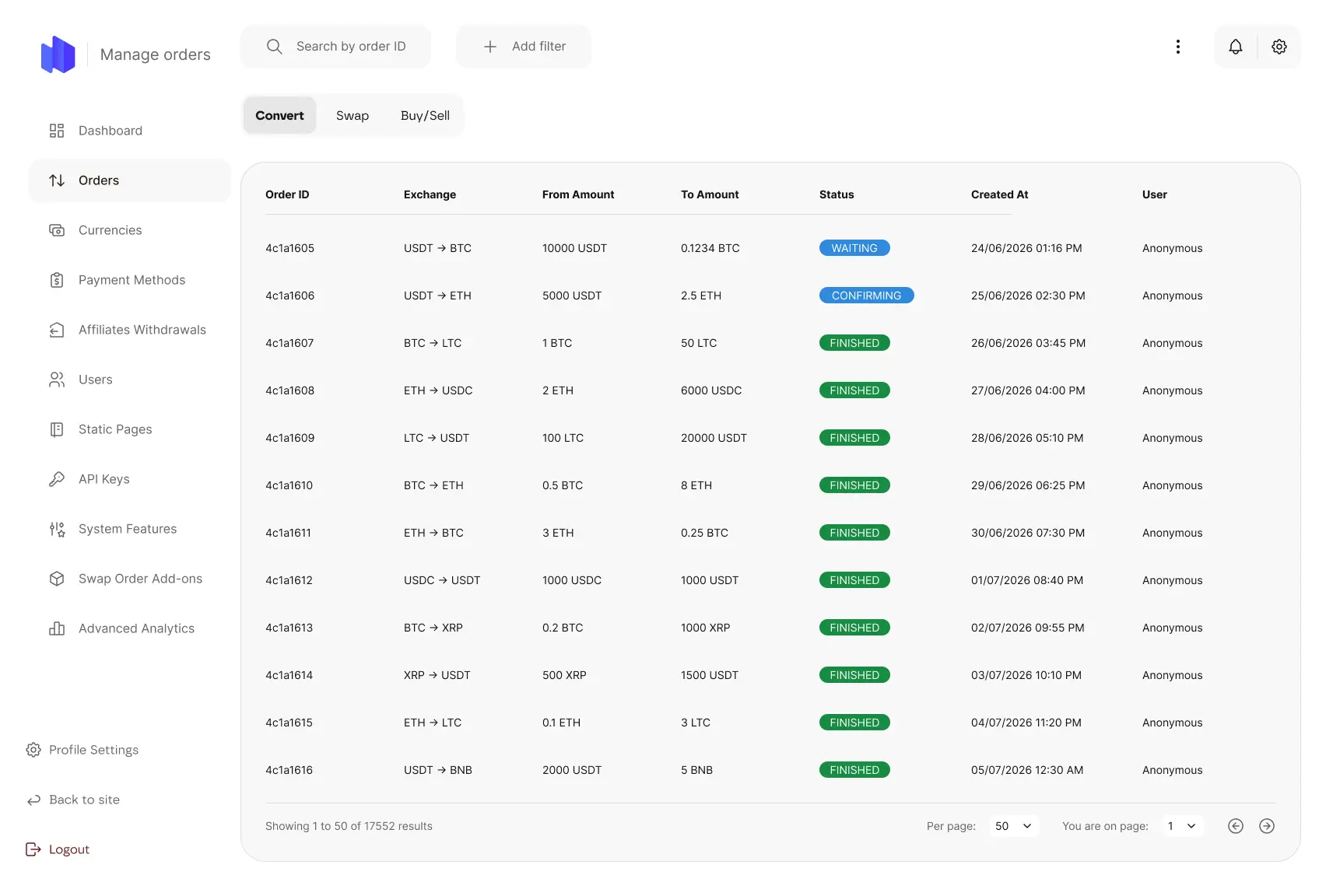Click the results count text

coord(349,826)
